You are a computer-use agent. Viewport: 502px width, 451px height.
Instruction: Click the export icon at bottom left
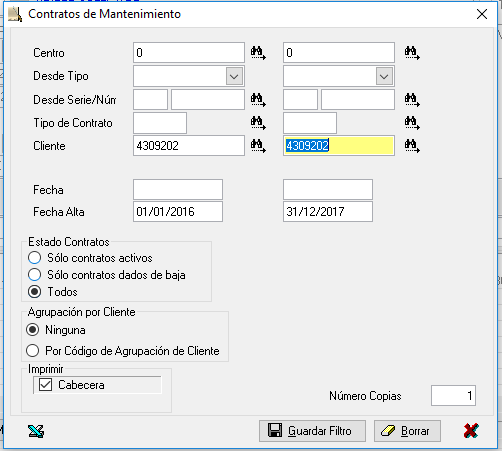[x=36, y=431]
